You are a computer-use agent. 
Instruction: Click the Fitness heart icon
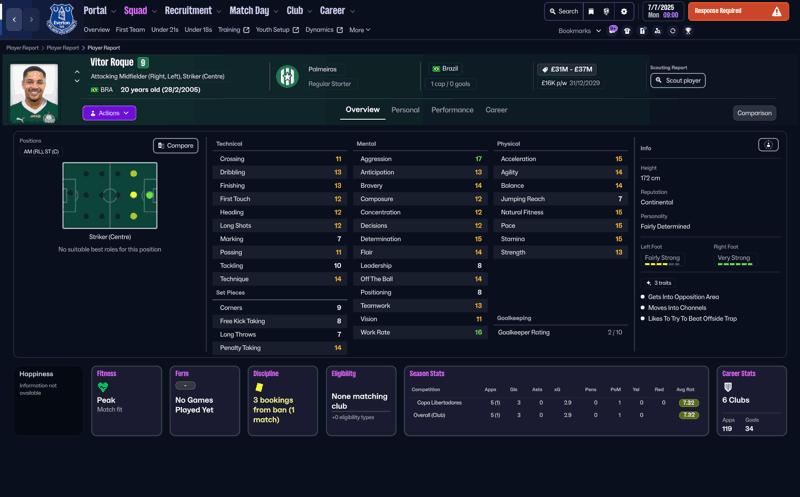click(x=103, y=387)
